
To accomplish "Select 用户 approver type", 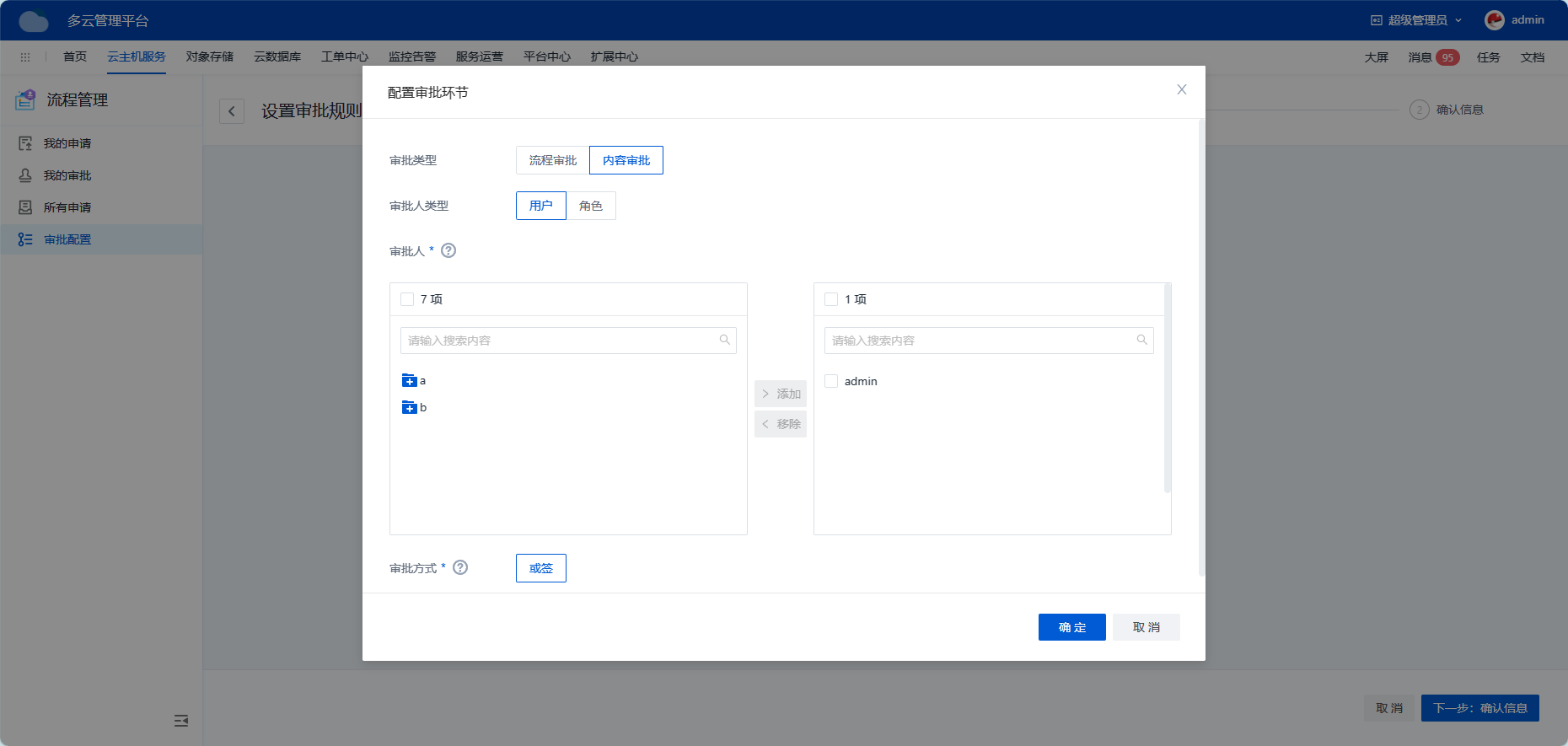I will [x=541, y=206].
